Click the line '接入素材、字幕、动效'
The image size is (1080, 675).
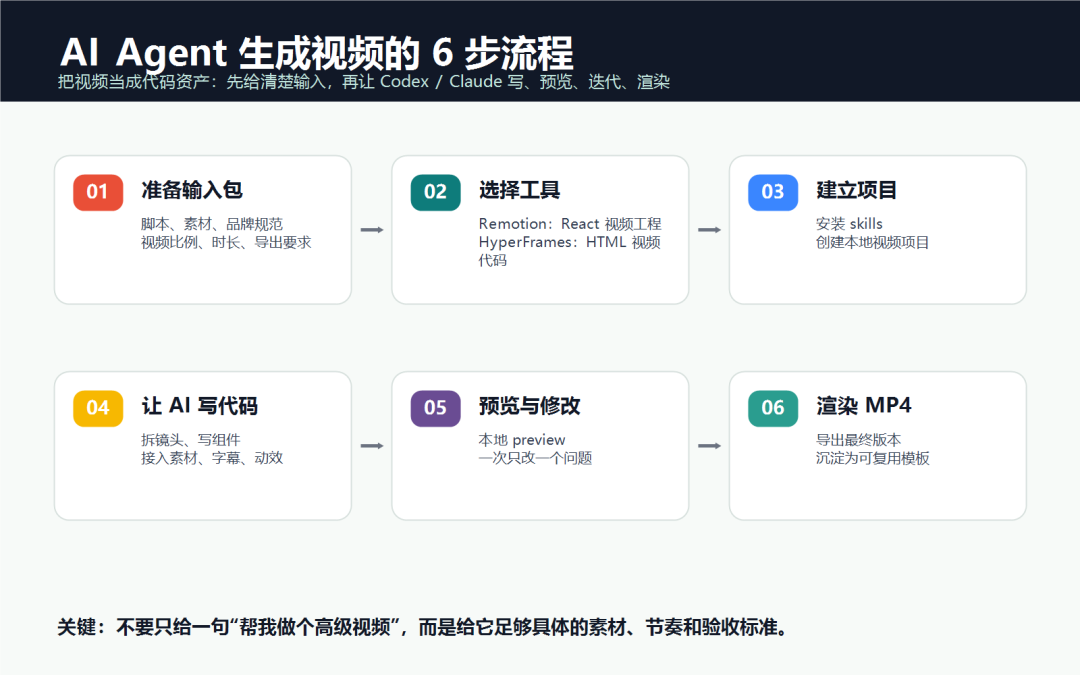[x=212, y=458]
